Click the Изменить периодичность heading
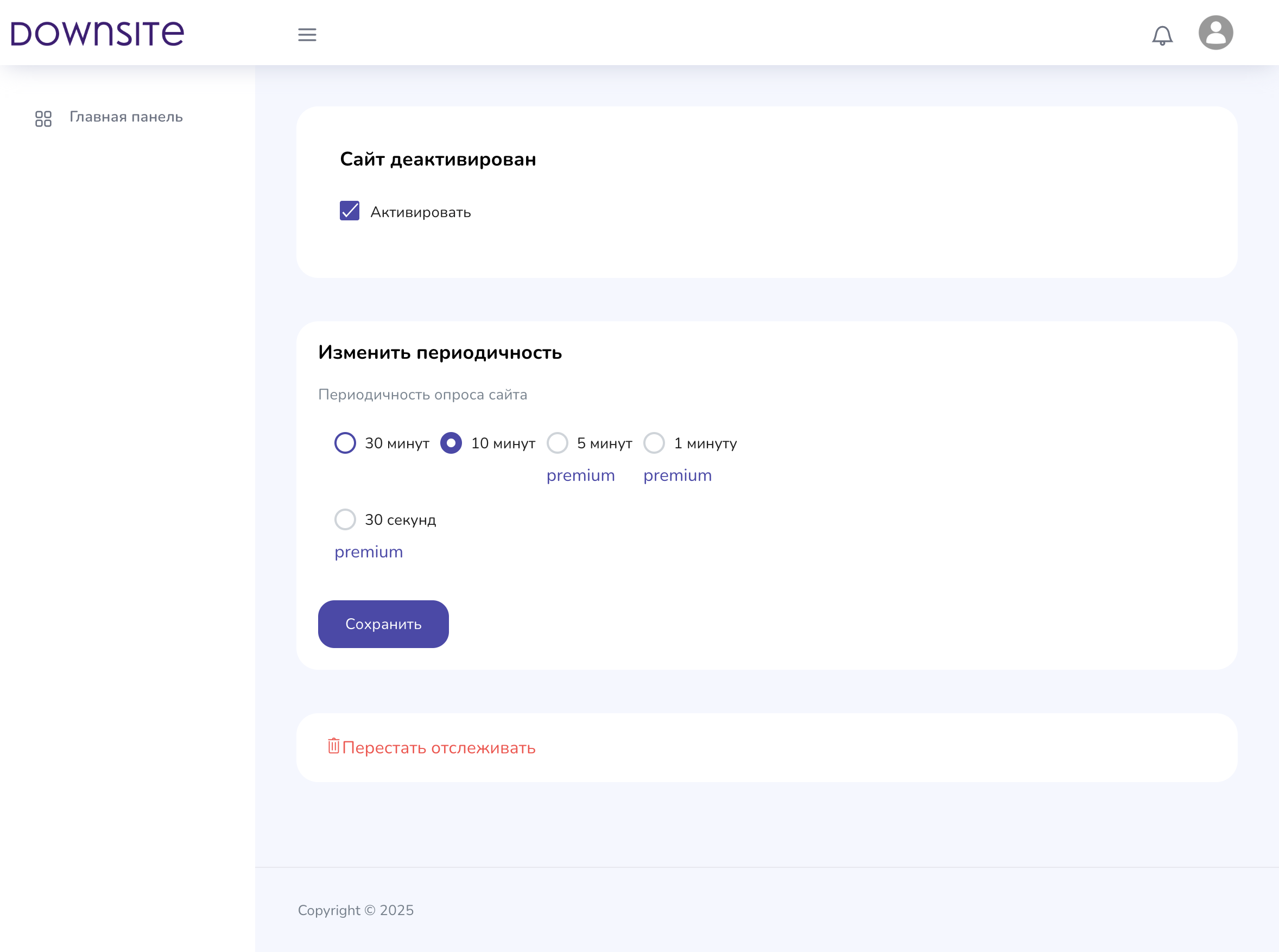1279x952 pixels. pos(440,352)
